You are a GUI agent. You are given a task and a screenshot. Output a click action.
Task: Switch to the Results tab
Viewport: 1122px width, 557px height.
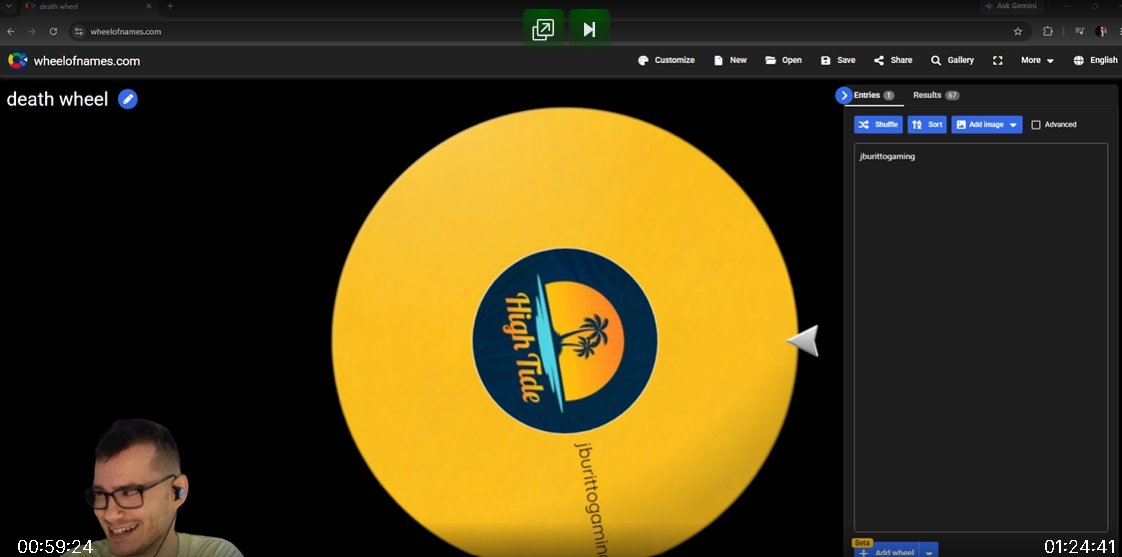936,95
